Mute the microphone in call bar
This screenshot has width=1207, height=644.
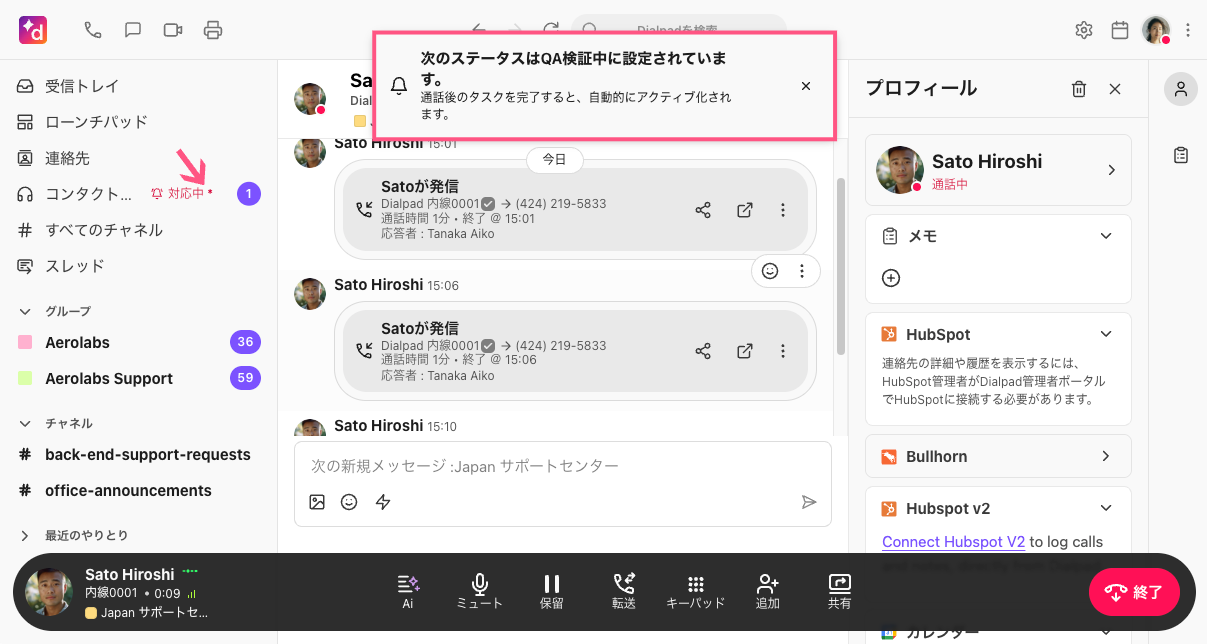point(480,592)
